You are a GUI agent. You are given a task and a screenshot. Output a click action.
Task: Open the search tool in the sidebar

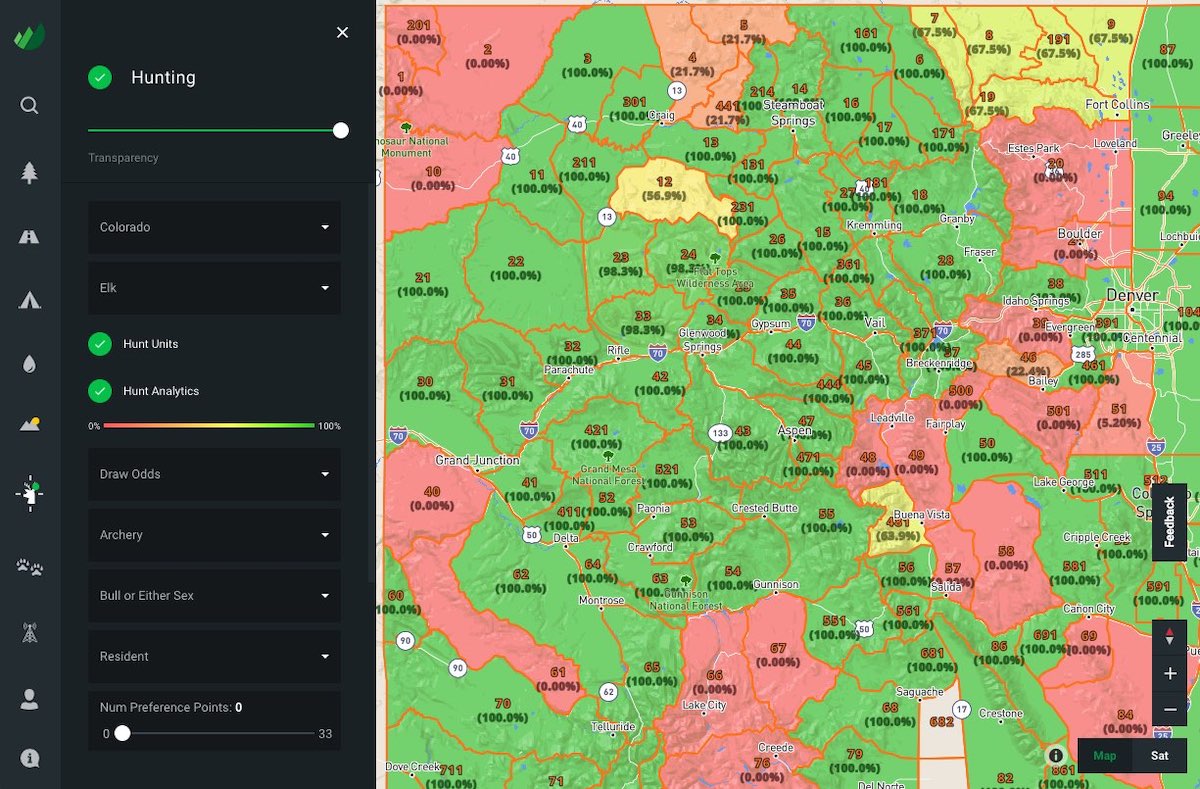click(x=29, y=105)
